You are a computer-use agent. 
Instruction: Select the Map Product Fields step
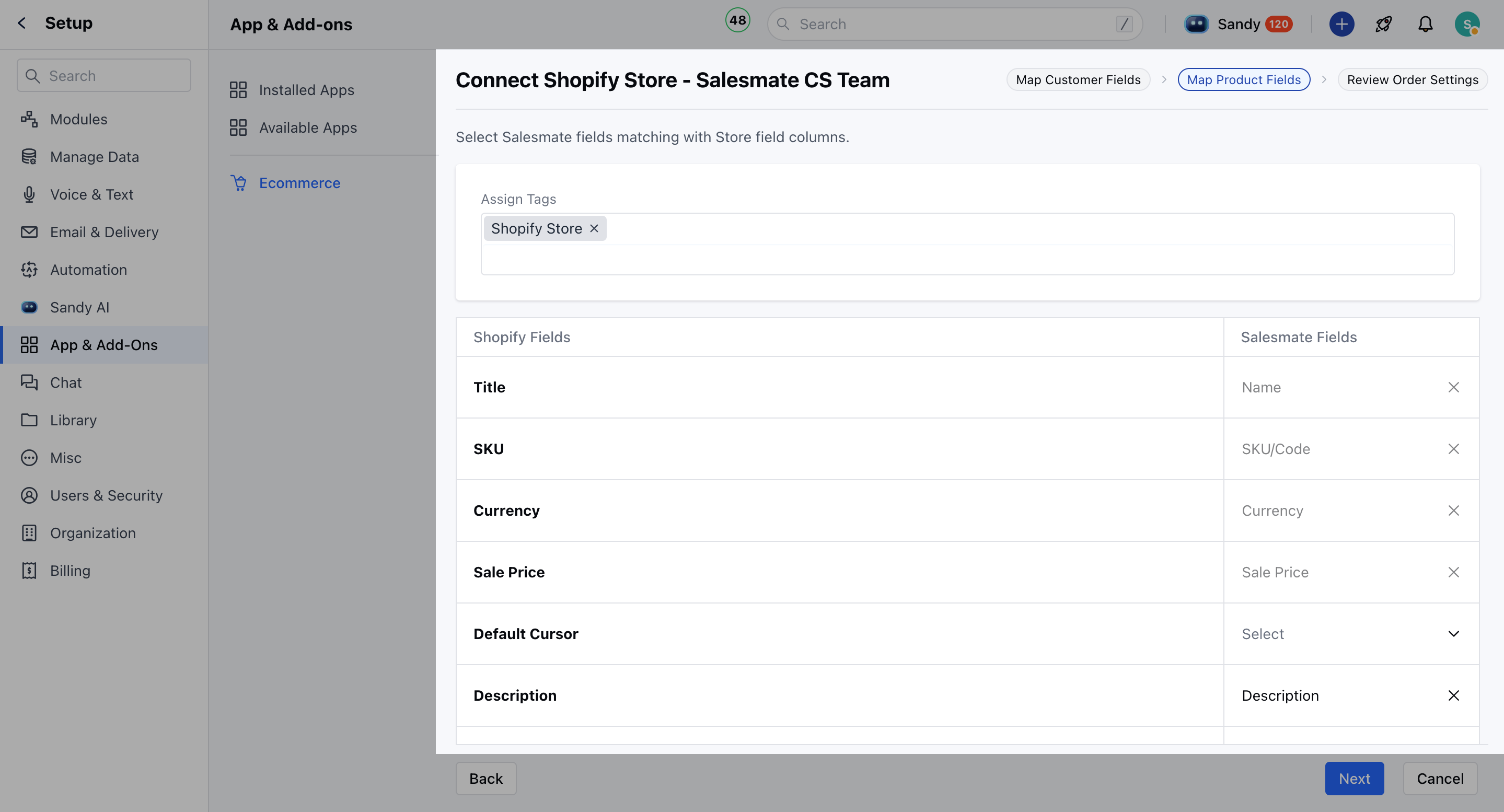click(1244, 79)
